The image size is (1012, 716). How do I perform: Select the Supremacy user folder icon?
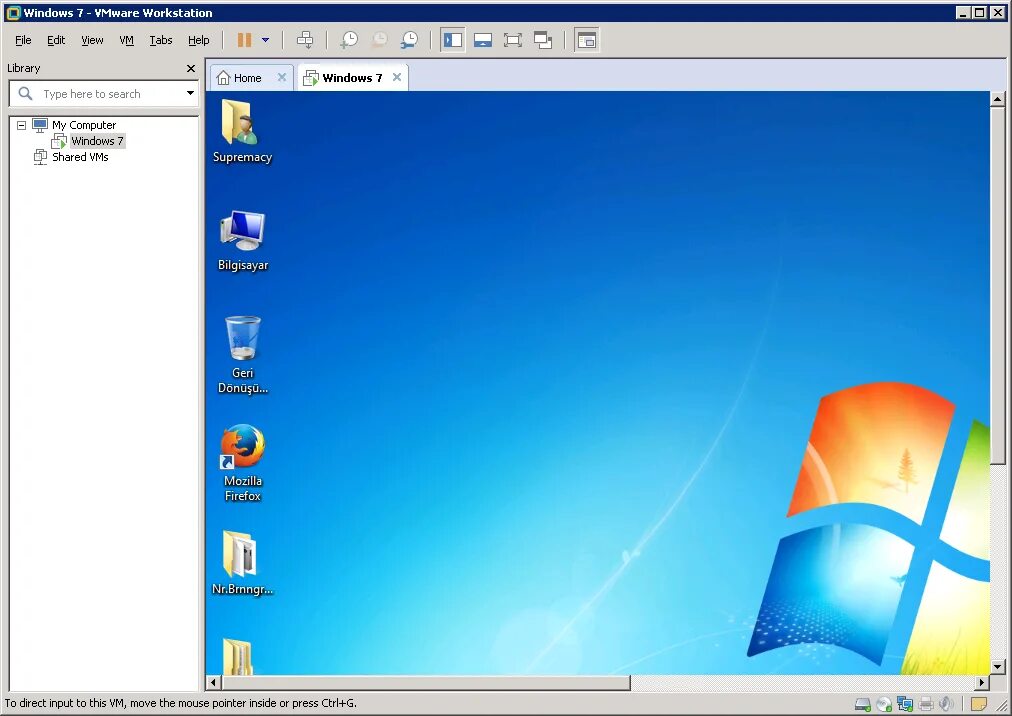pos(242,132)
